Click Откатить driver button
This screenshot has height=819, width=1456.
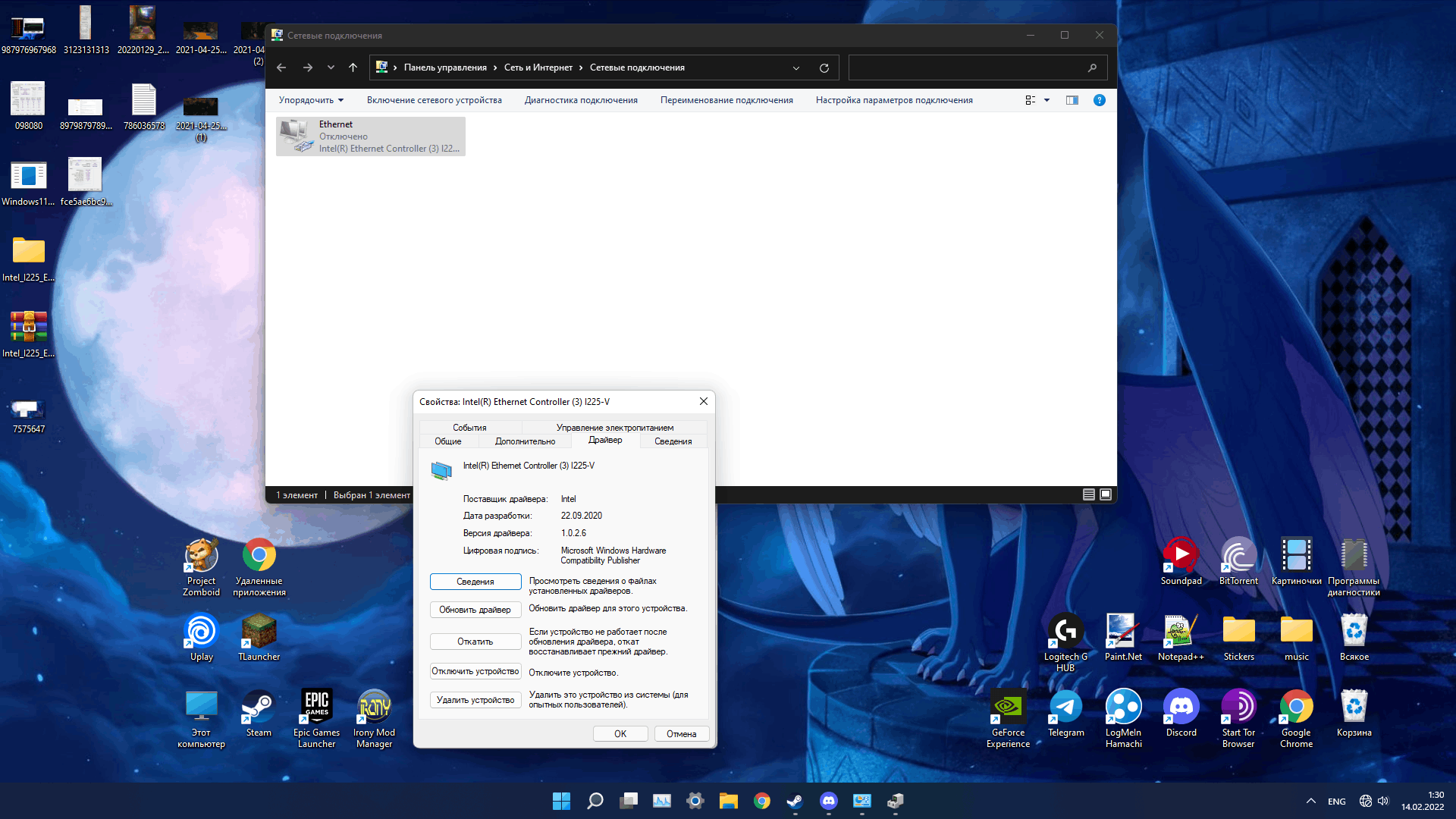[x=474, y=641]
